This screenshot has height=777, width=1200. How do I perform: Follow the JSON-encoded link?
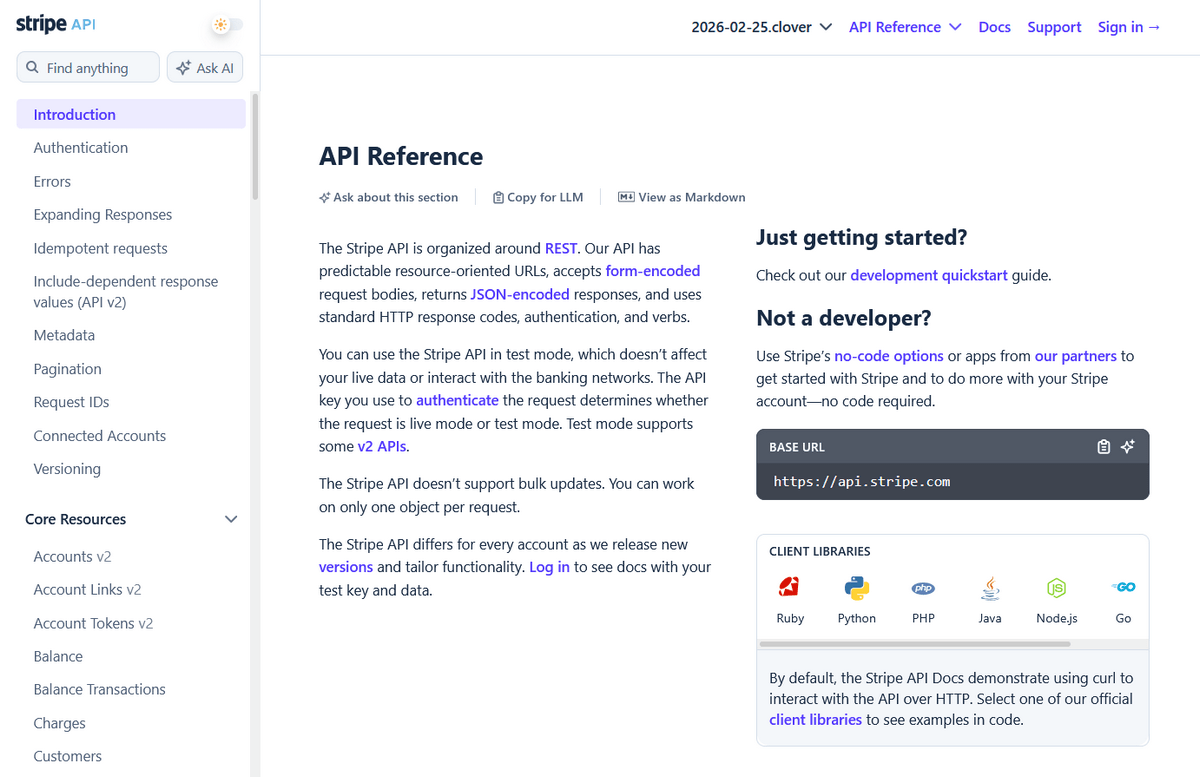pos(520,294)
